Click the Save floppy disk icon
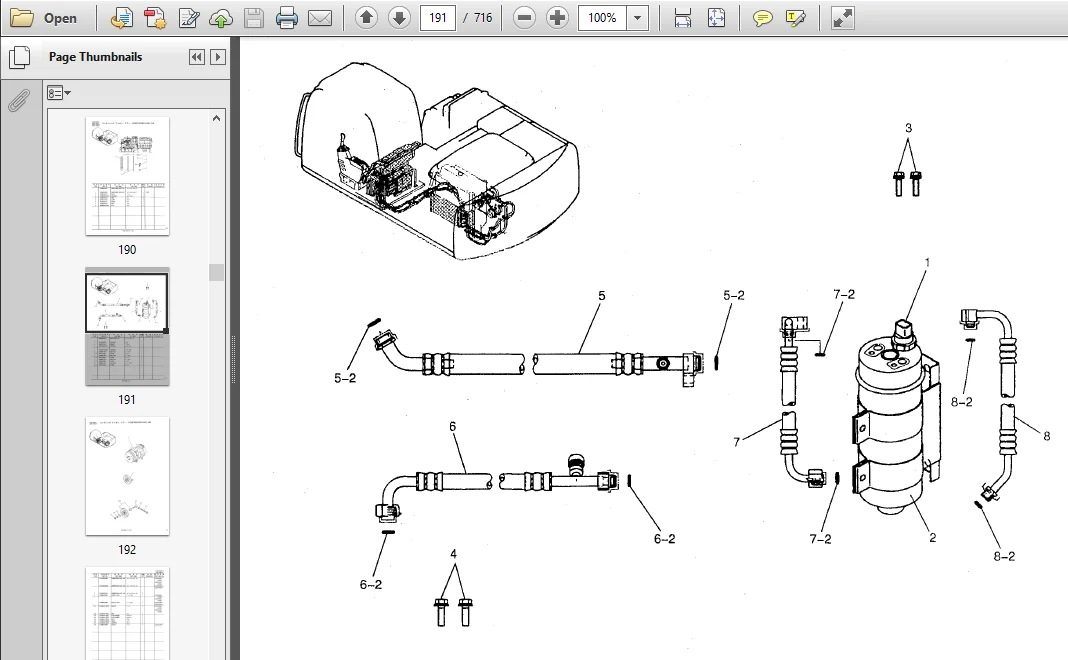 click(x=254, y=18)
